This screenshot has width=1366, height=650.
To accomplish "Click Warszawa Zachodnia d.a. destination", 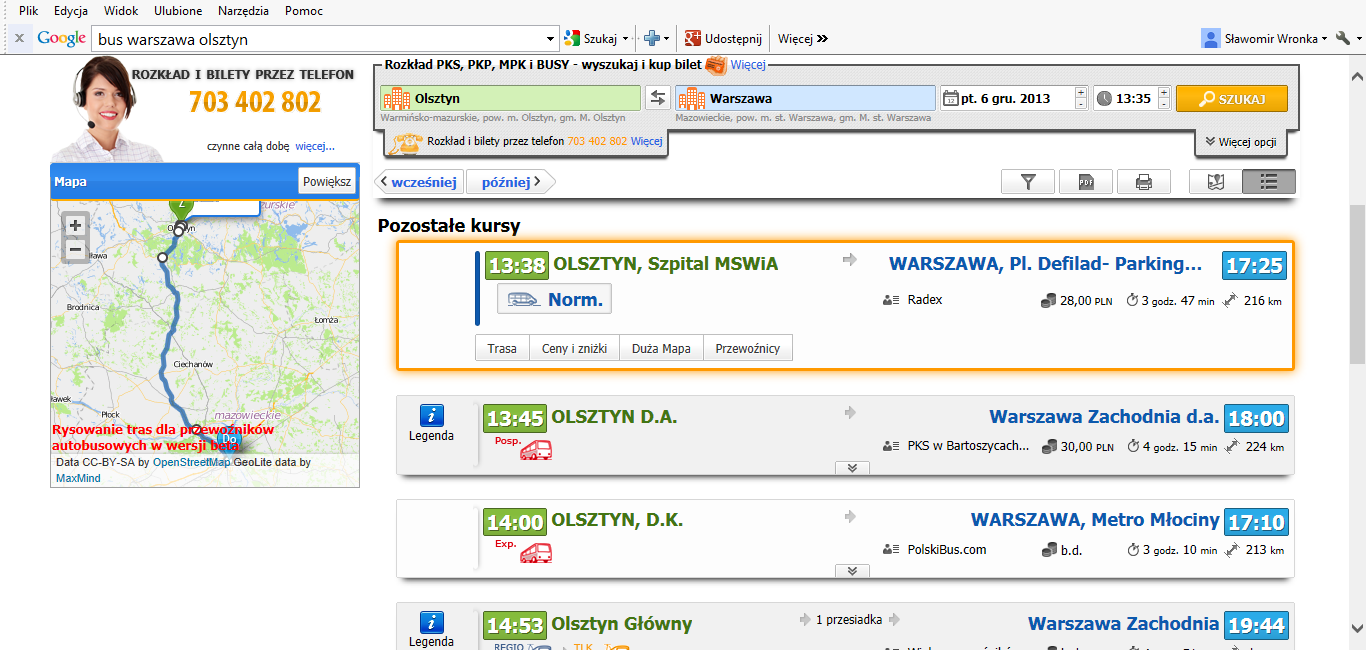I will coord(1104,417).
